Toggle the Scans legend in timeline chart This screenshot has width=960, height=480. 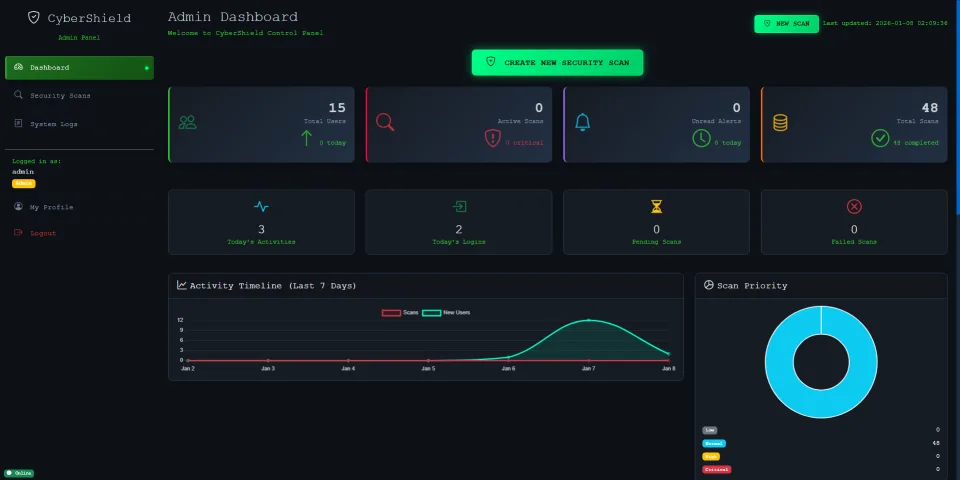400,313
